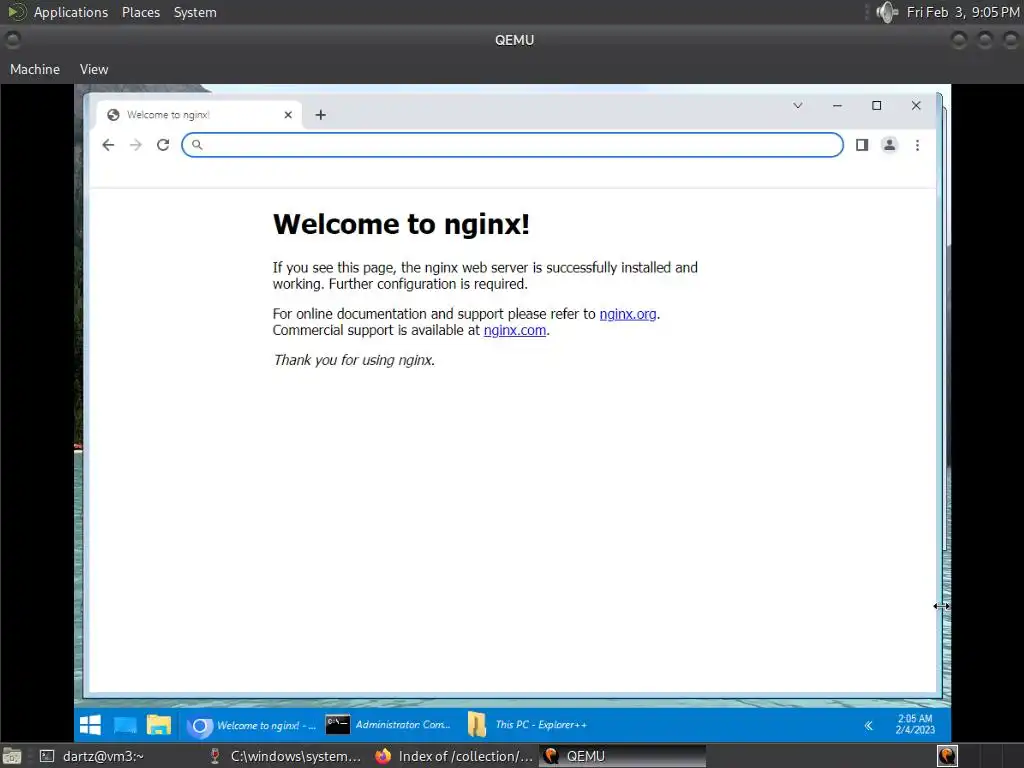
Task: Follow the nginx.com link
Action: tap(515, 330)
